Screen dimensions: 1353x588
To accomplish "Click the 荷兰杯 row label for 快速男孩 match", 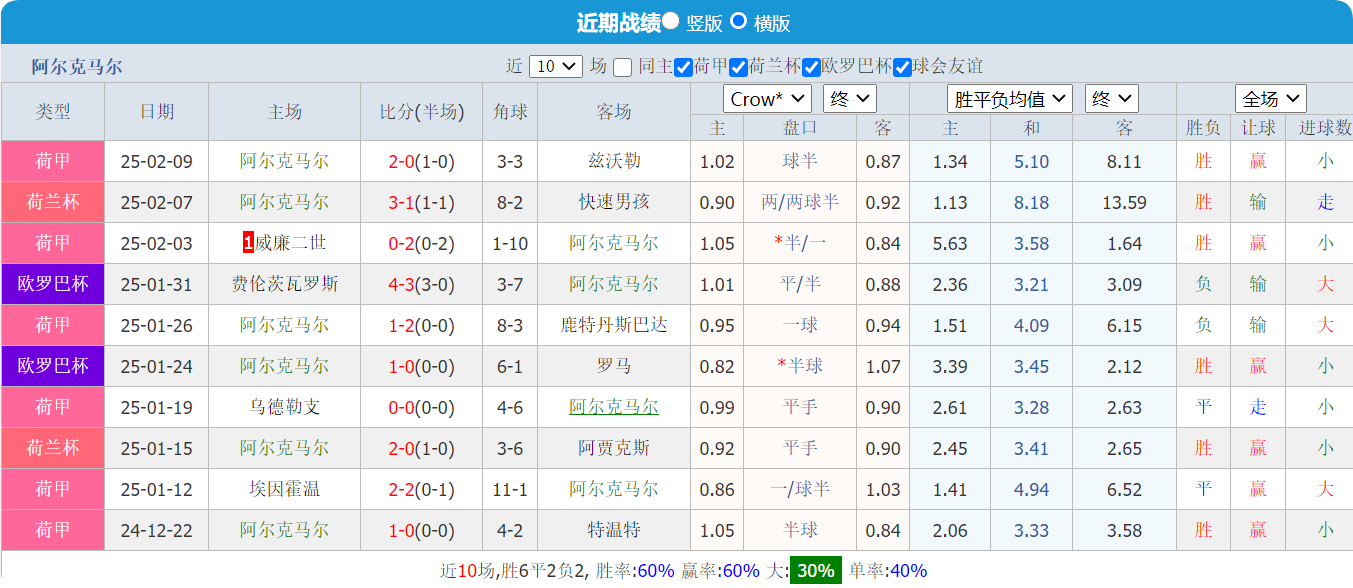I will [x=52, y=202].
